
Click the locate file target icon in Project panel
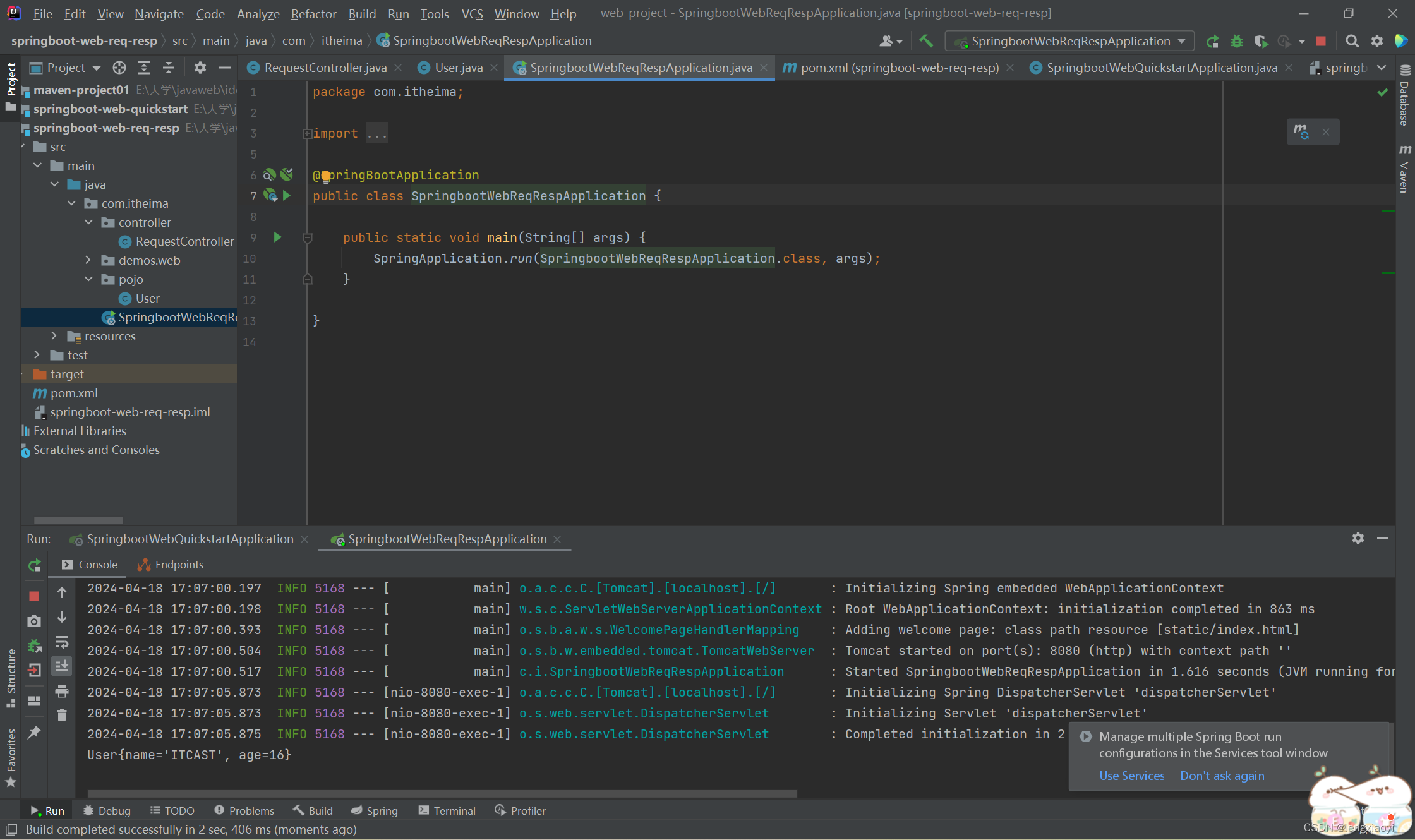(x=119, y=68)
